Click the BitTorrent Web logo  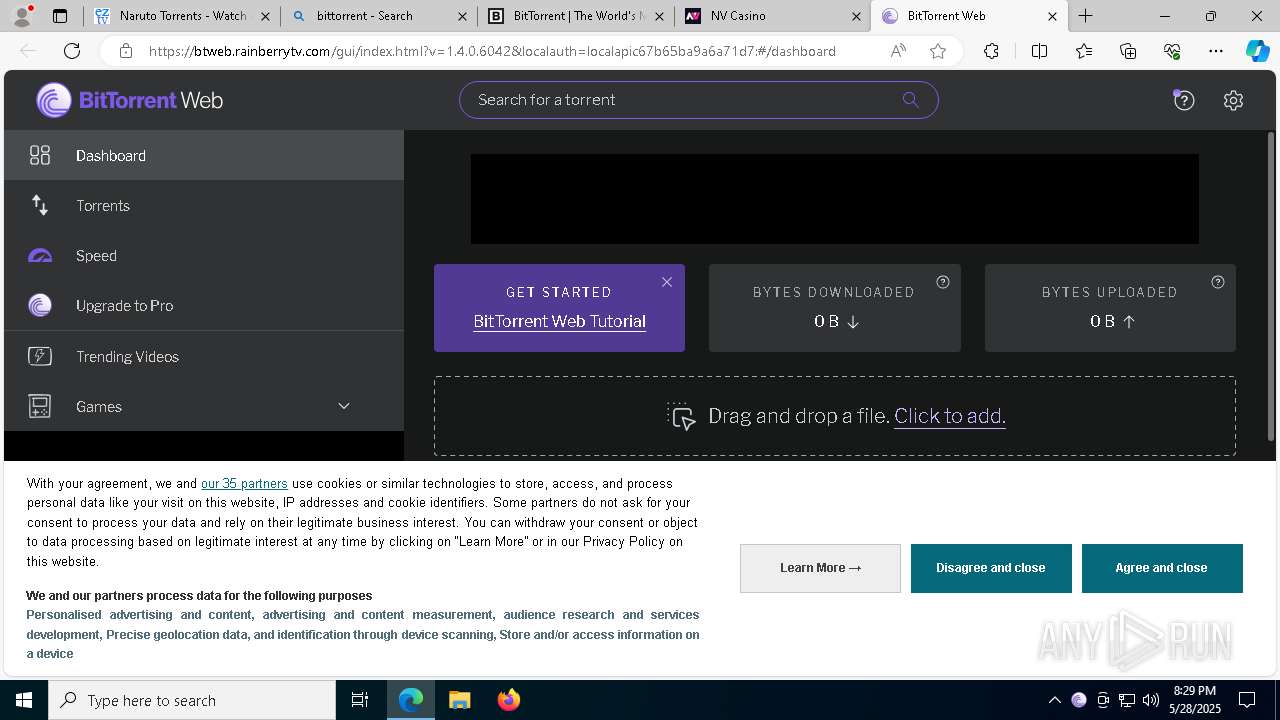pyautogui.click(x=130, y=100)
